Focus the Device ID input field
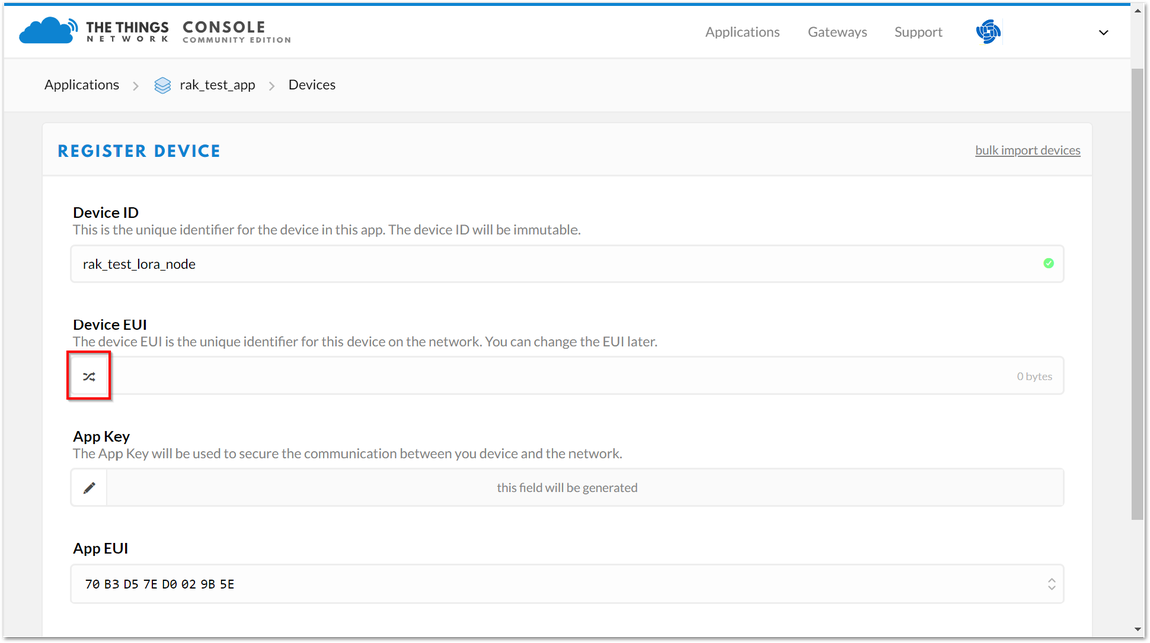This screenshot has width=1150, height=643. [567, 264]
